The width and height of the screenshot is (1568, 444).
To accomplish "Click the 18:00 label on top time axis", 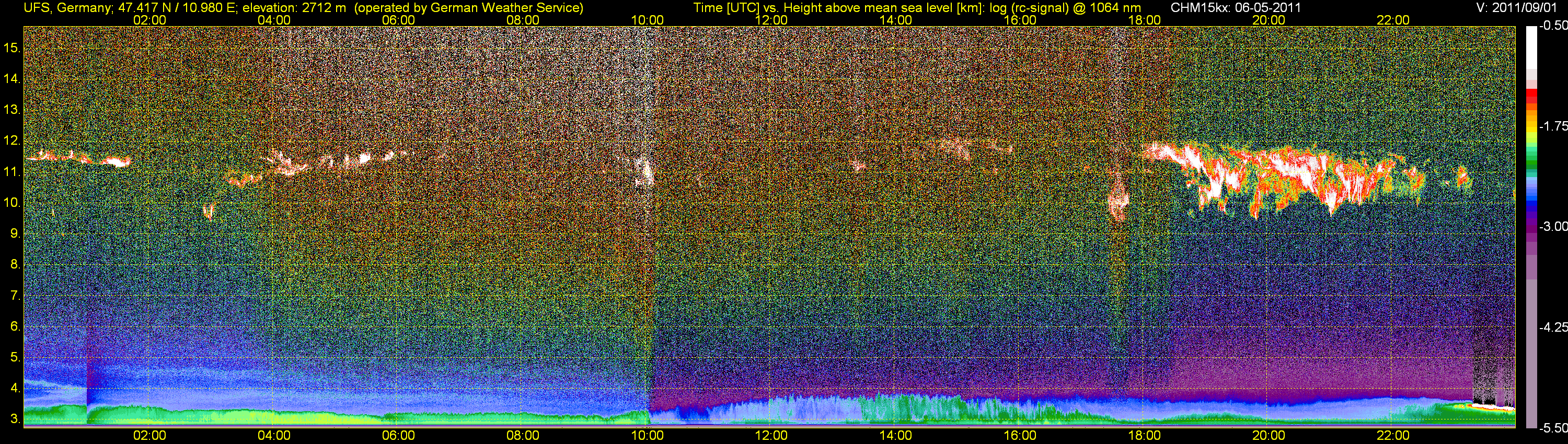I will point(1144,20).
